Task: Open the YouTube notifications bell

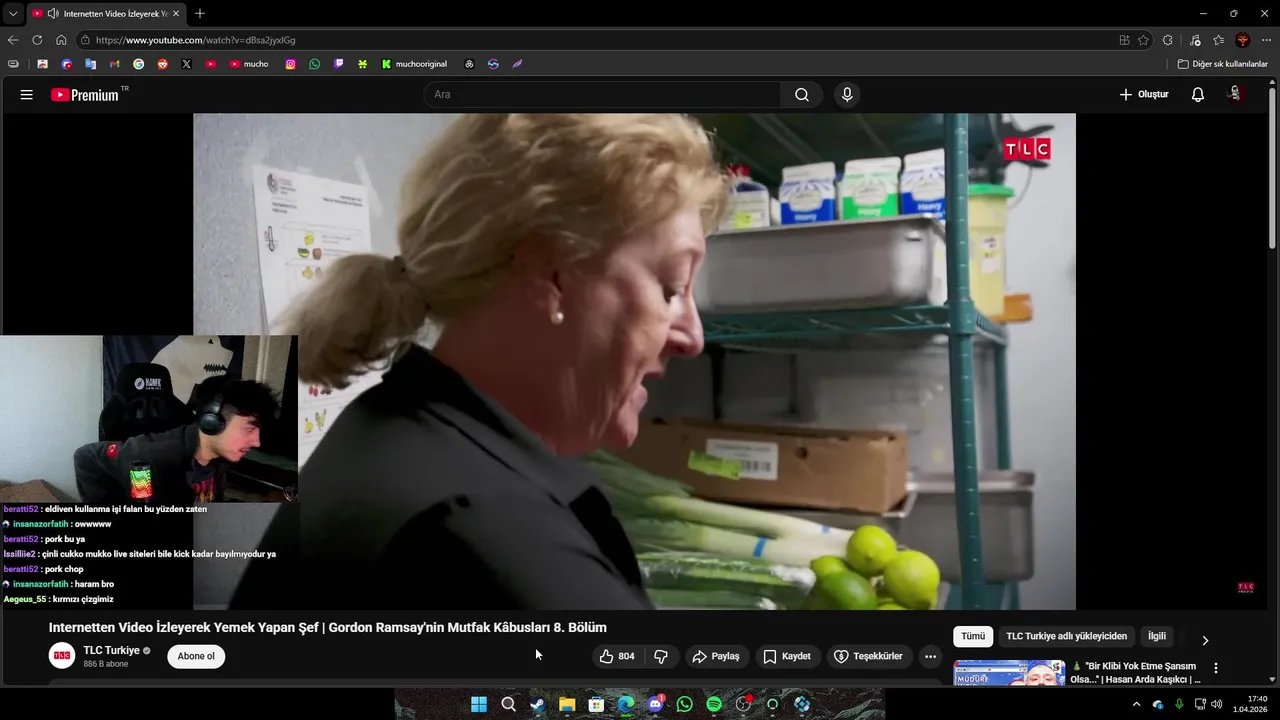Action: (1198, 95)
